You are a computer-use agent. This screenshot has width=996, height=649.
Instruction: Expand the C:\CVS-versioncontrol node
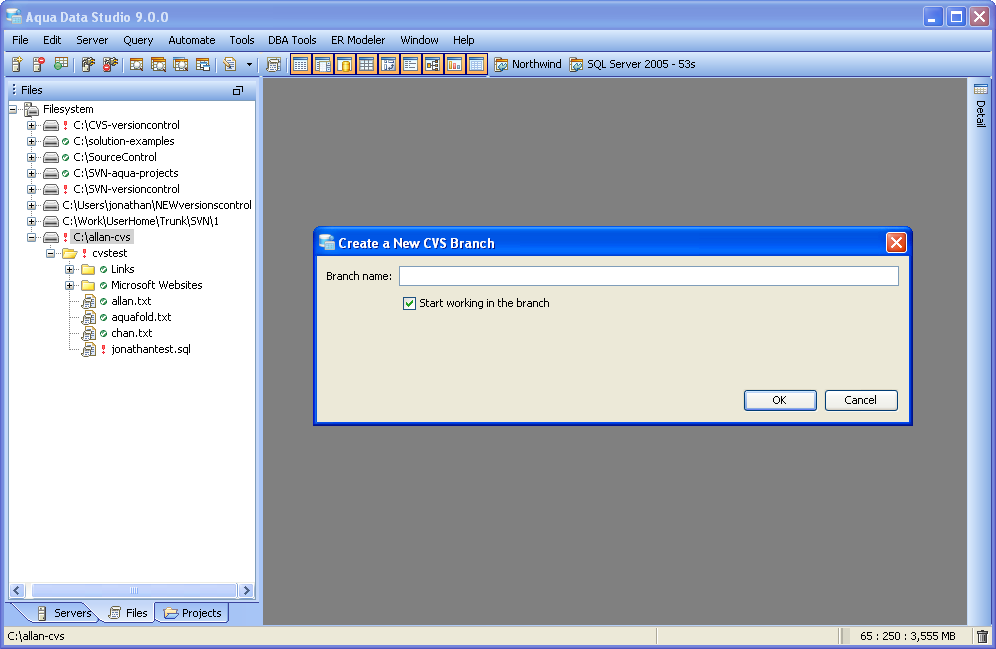click(31, 125)
